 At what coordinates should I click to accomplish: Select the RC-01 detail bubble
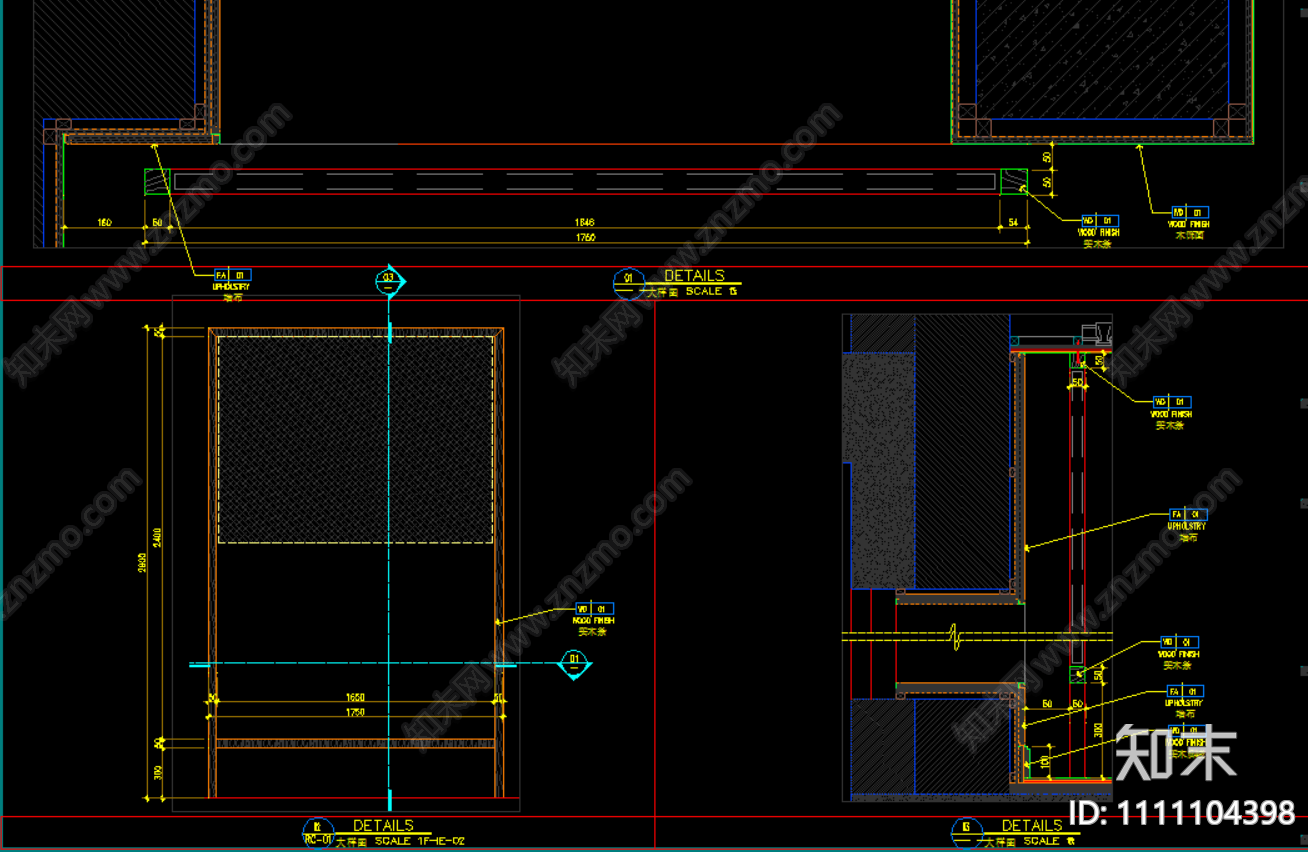click(x=318, y=832)
